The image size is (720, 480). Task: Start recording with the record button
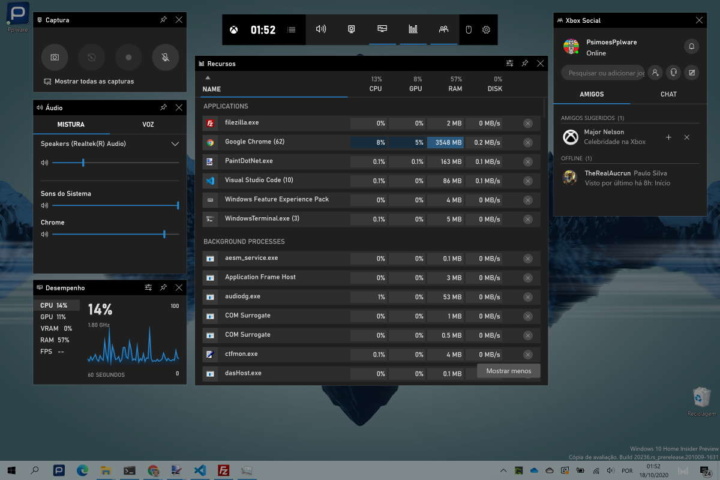tap(128, 57)
